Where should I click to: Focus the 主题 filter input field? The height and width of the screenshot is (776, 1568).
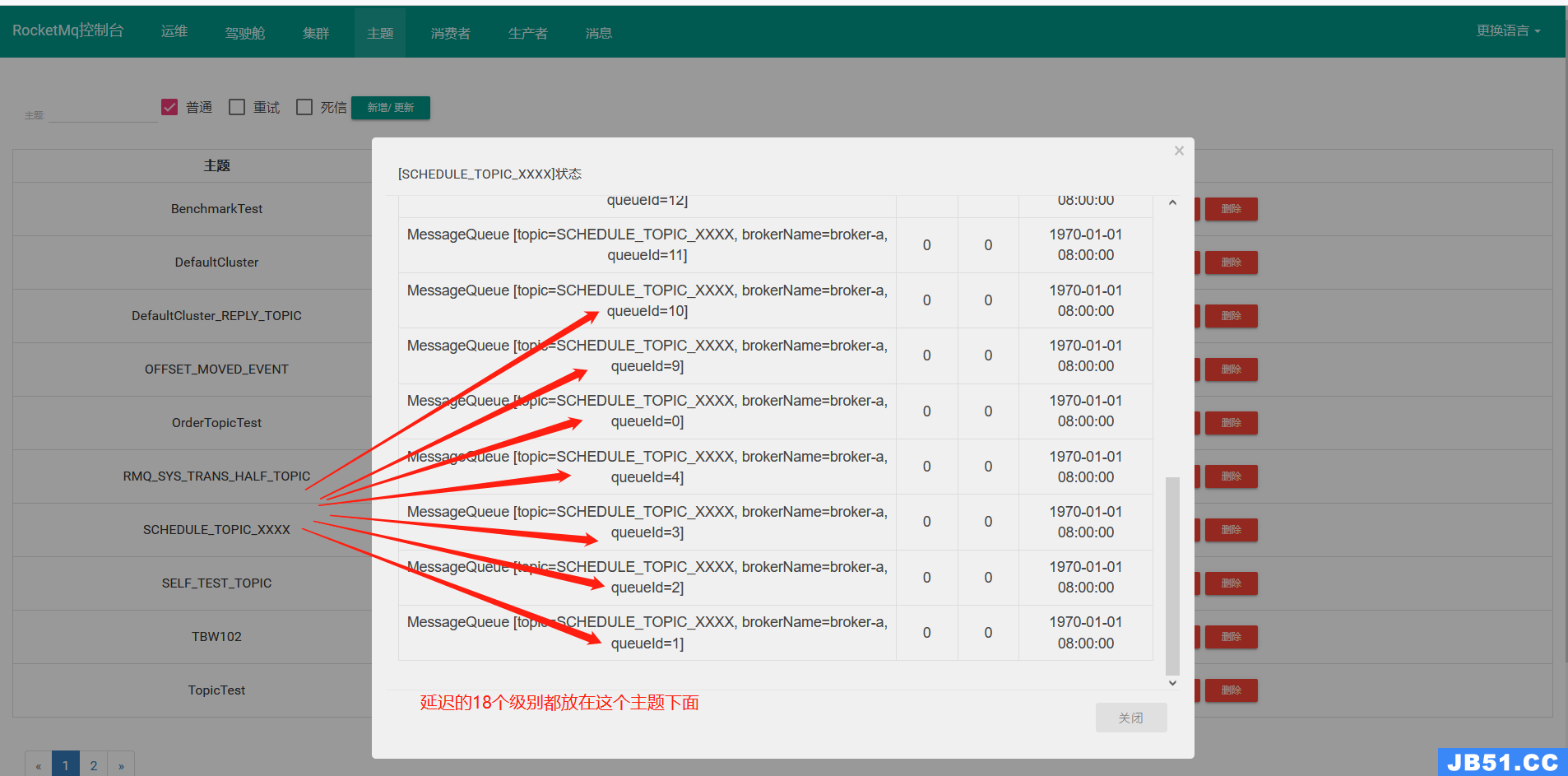(x=103, y=114)
